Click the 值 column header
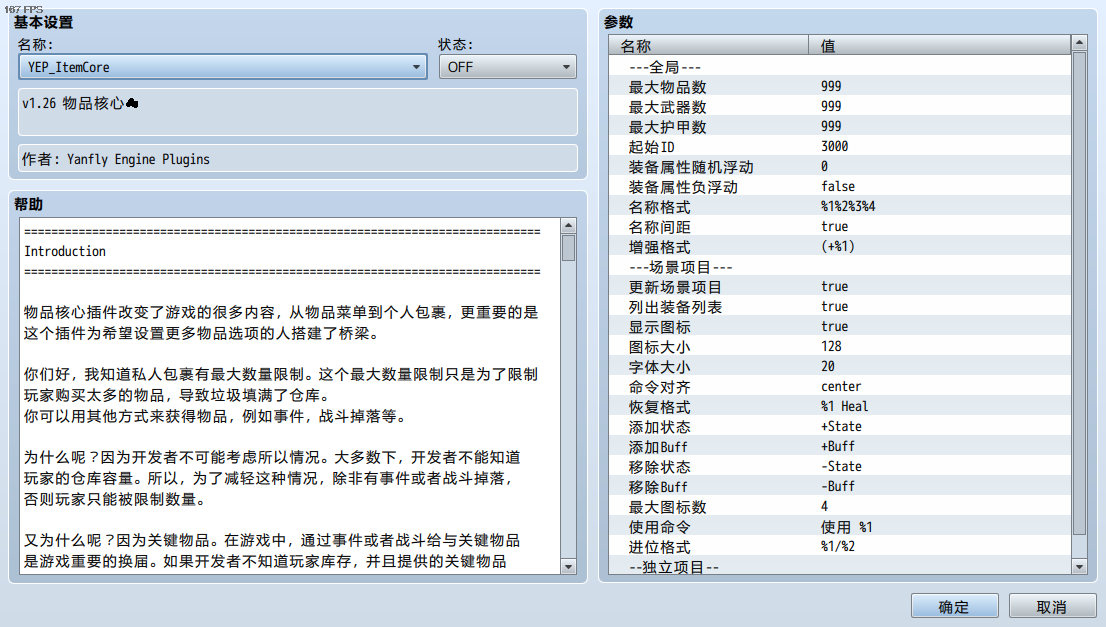Image resolution: width=1106 pixels, height=627 pixels. tap(940, 46)
